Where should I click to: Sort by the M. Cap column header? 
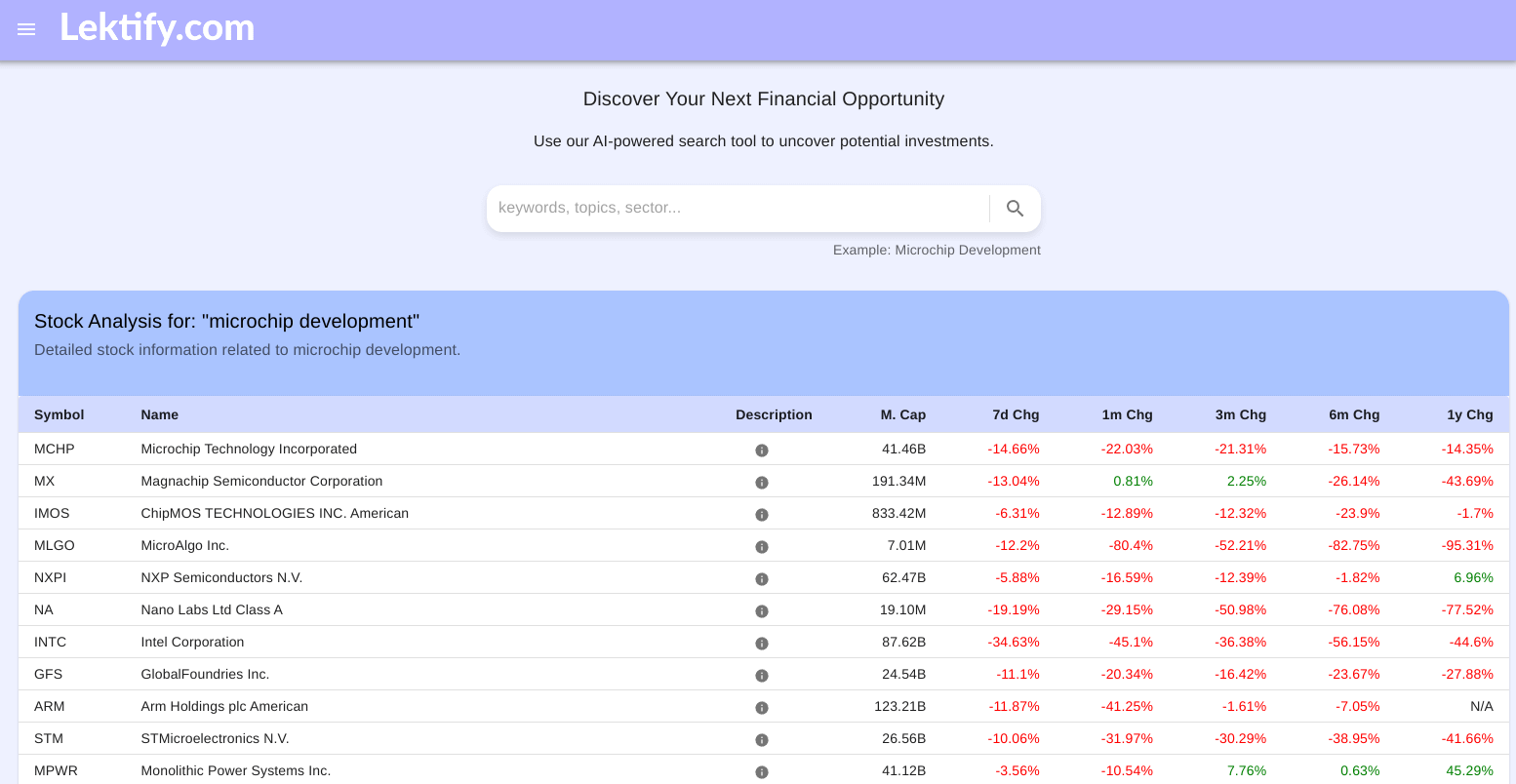point(903,414)
